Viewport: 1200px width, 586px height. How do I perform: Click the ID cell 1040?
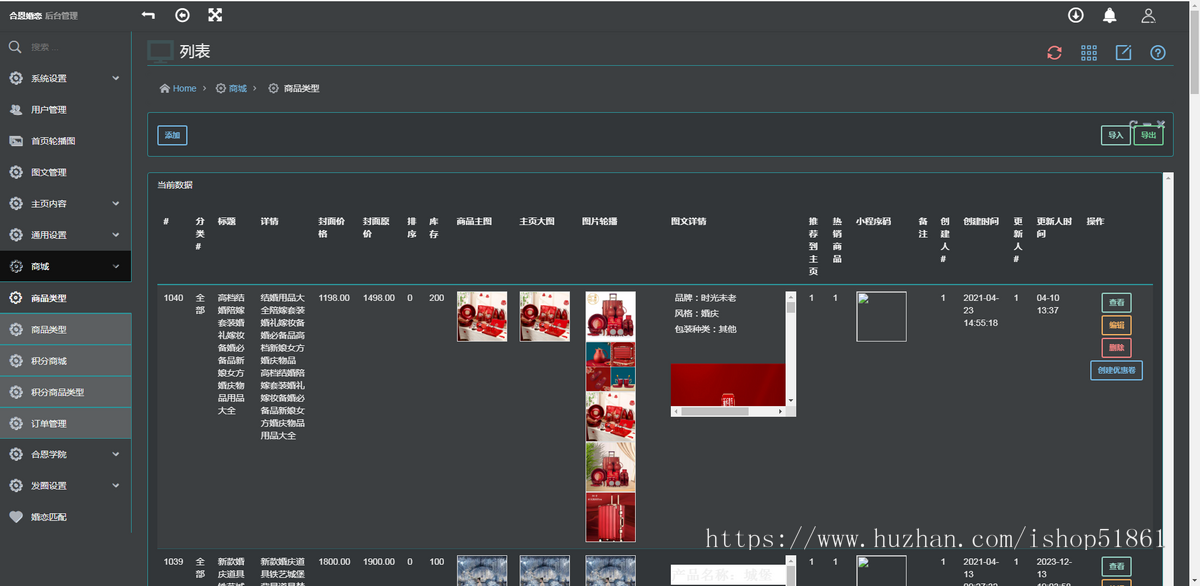[173, 298]
